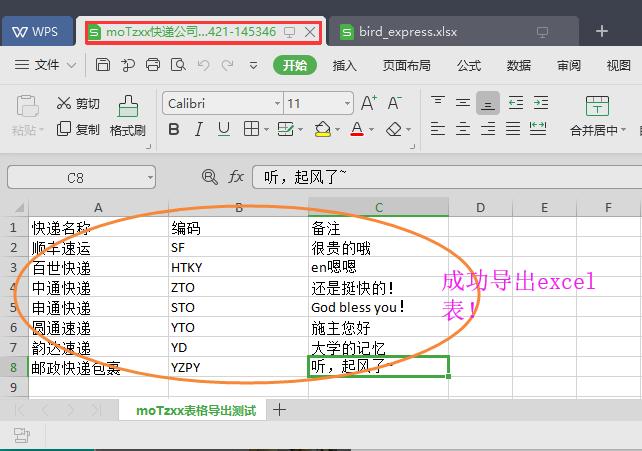Open the Calibri font name dropdown
Viewport: 642px width, 451px height.
pyautogui.click(x=277, y=103)
